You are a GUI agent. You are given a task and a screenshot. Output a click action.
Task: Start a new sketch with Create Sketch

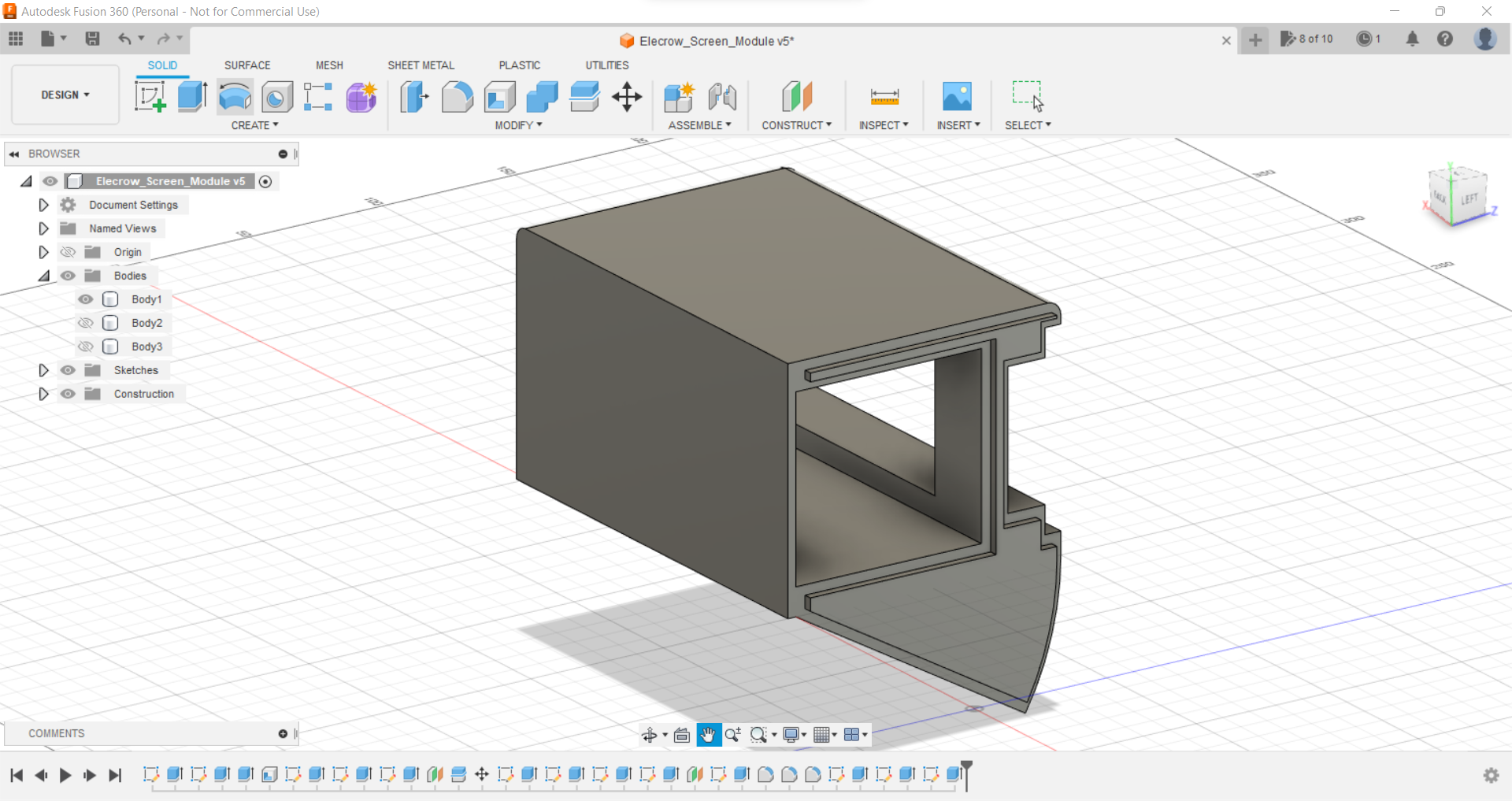pyautogui.click(x=150, y=97)
